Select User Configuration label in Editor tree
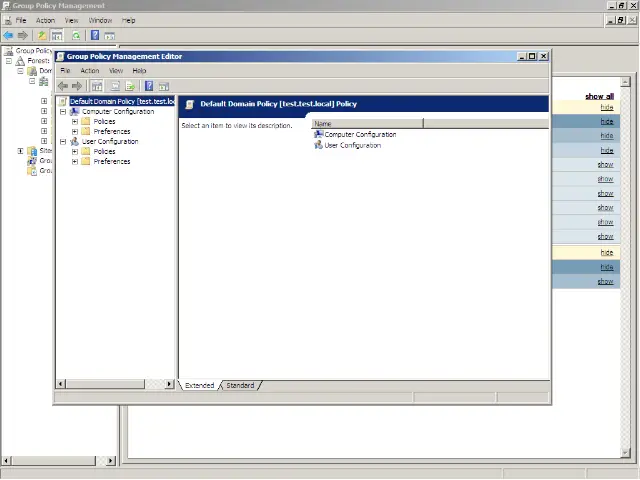 (110, 141)
